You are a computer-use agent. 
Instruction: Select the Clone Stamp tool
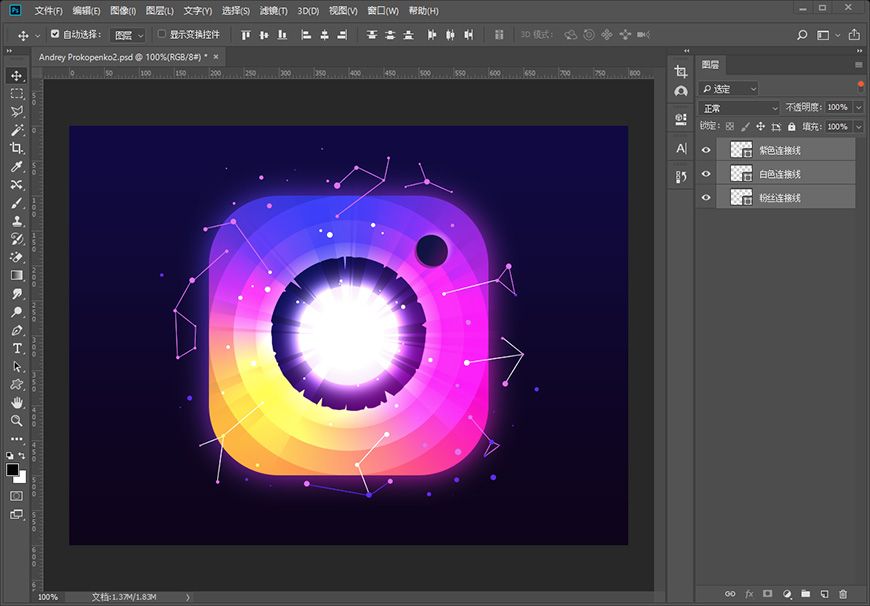[x=17, y=220]
